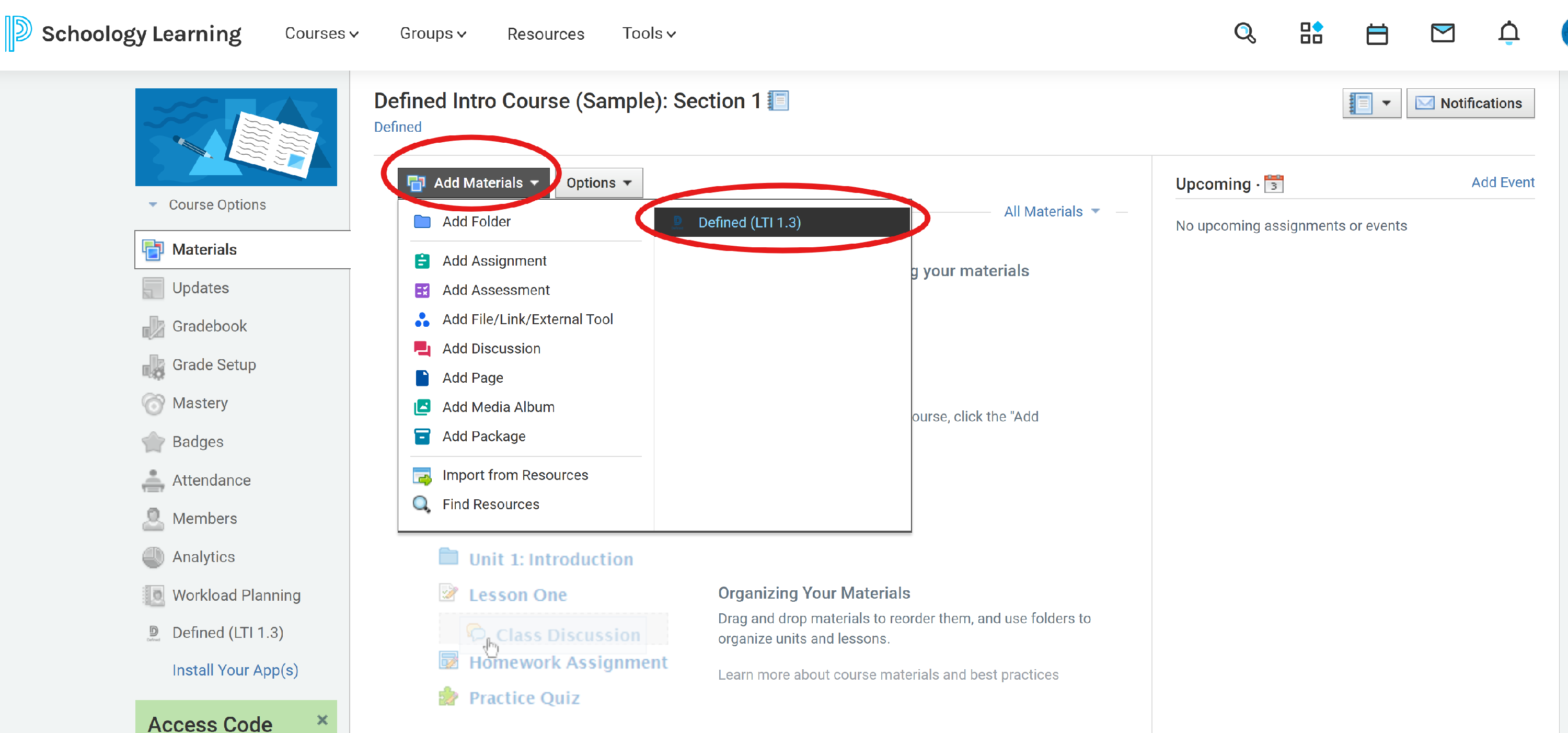
Task: Expand the Courses dropdown
Action: click(x=321, y=33)
